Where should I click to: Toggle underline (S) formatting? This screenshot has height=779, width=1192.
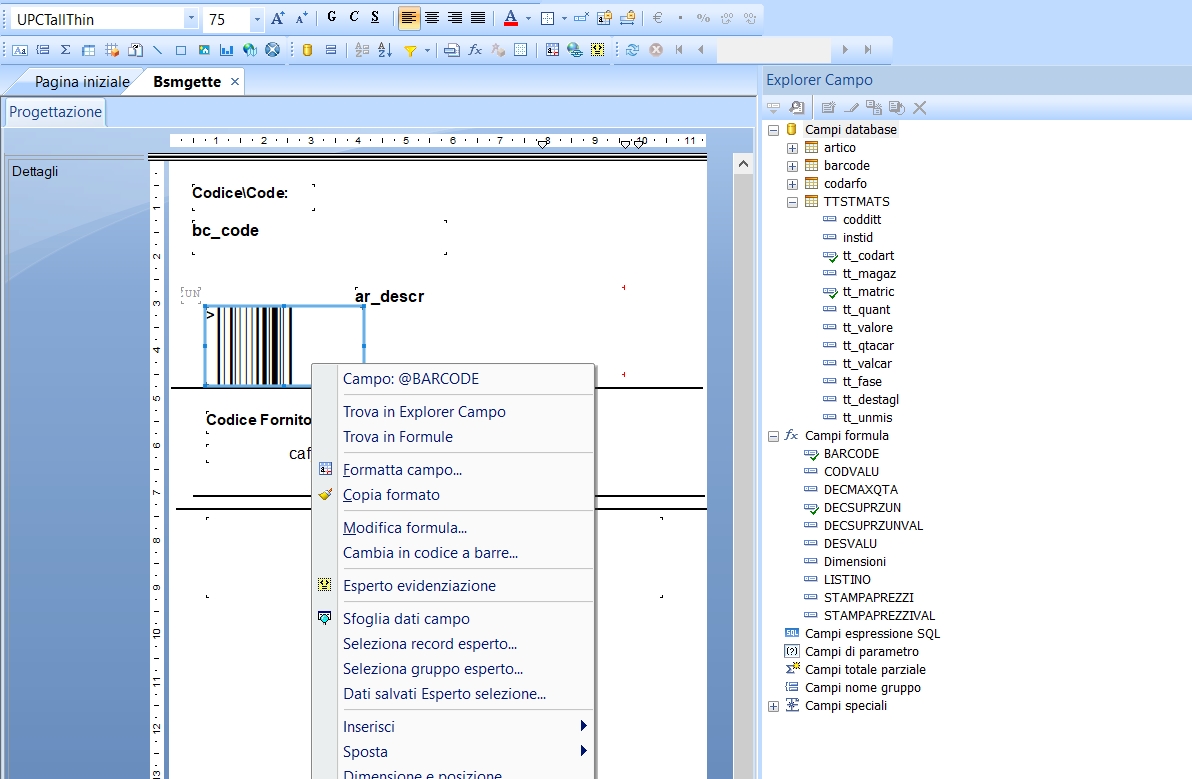click(375, 17)
